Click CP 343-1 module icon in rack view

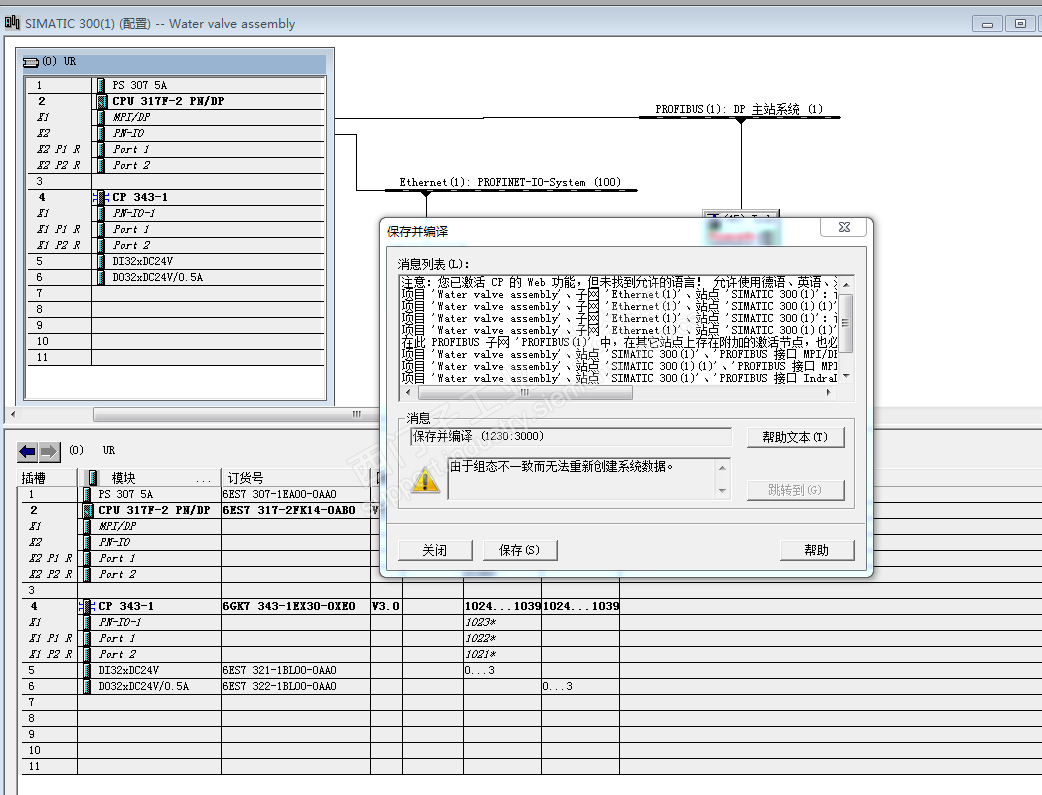[x=102, y=197]
